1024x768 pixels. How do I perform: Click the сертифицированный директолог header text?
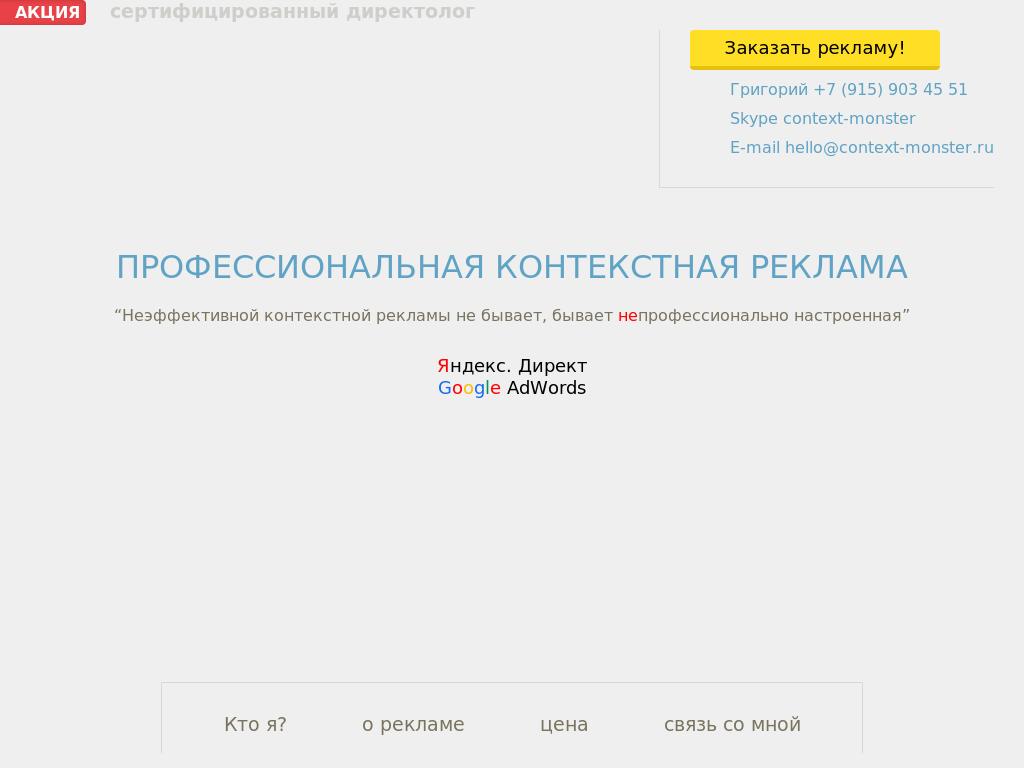click(292, 11)
